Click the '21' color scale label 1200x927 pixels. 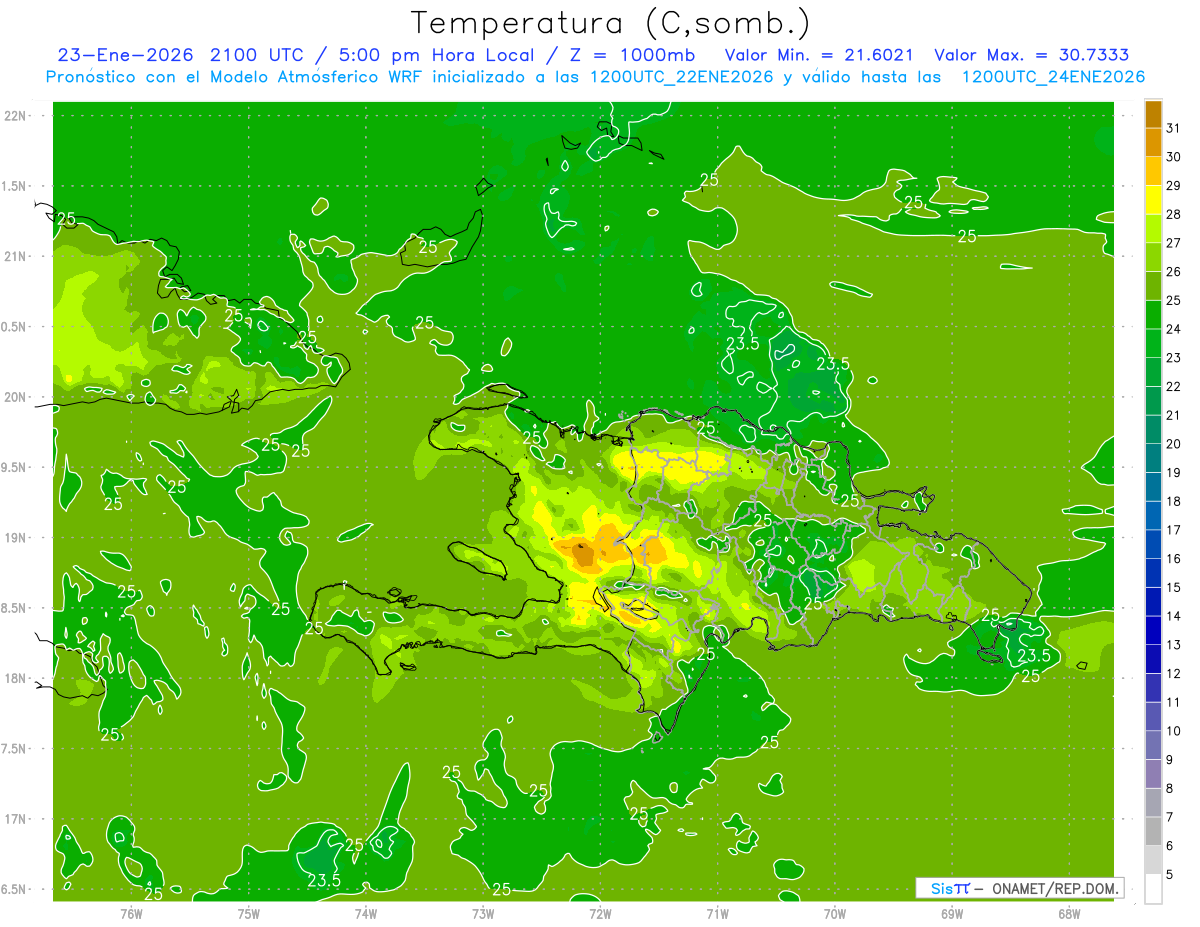(1174, 415)
